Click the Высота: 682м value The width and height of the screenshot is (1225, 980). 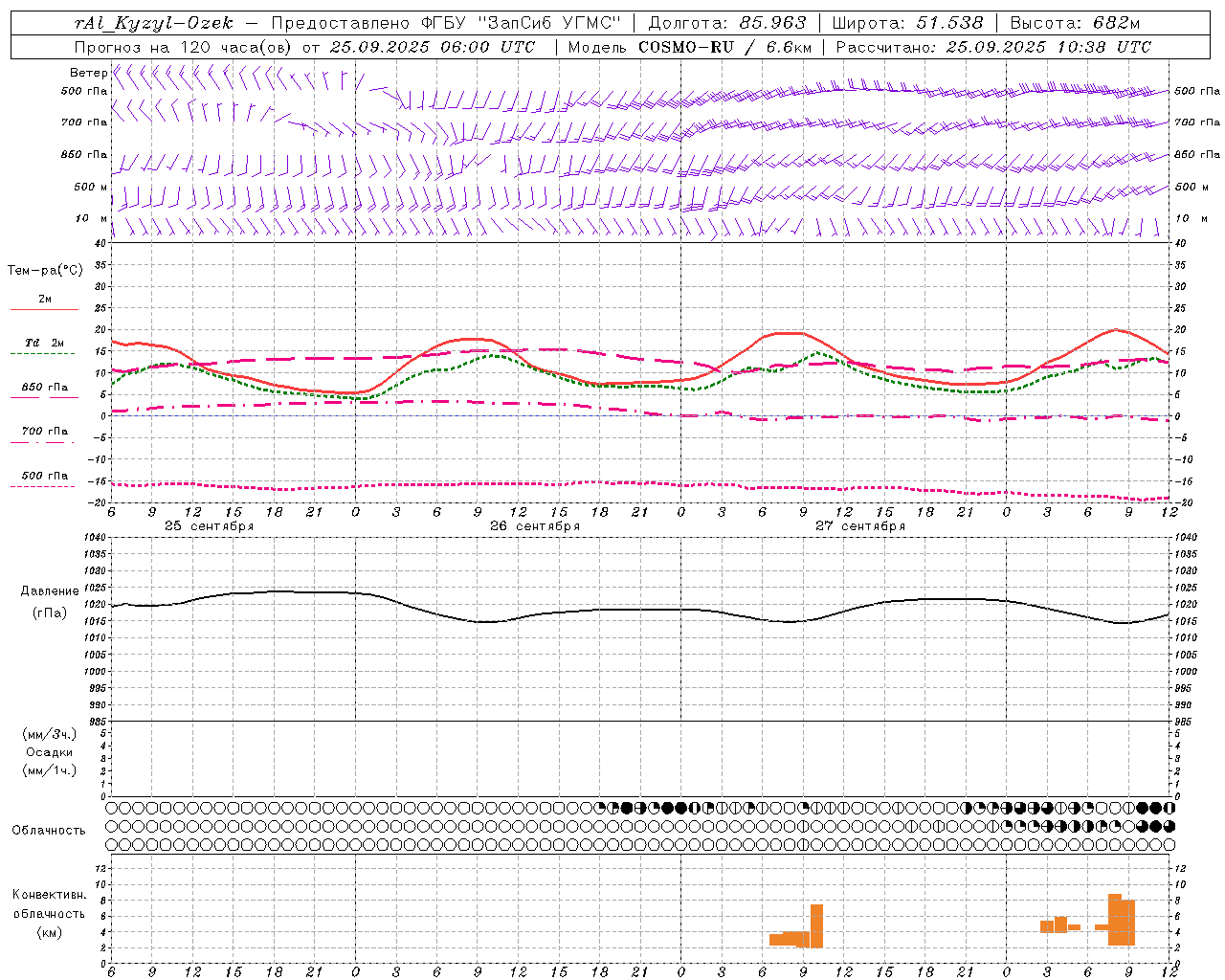(1075, 23)
